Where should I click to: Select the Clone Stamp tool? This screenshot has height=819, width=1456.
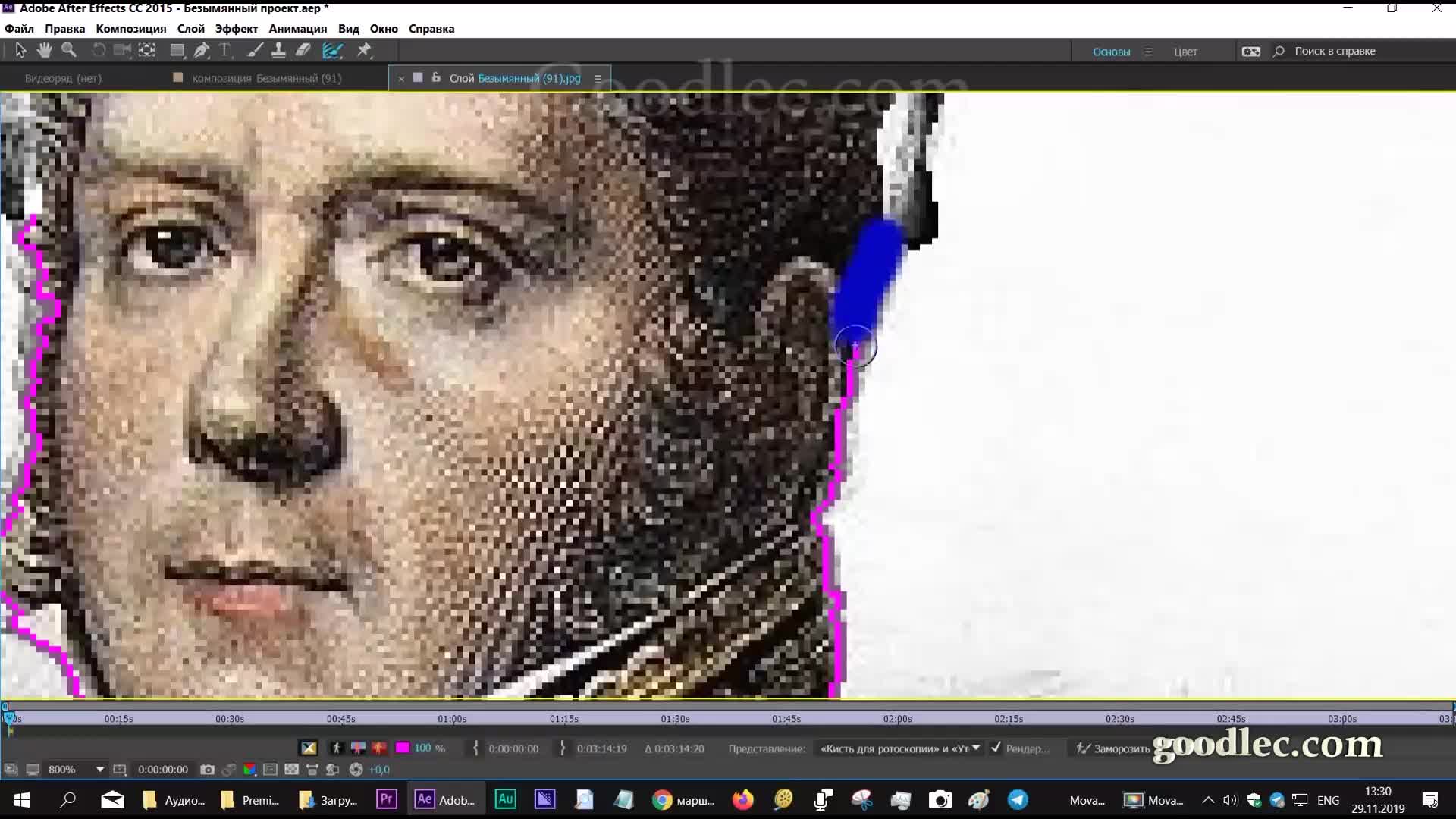[278, 50]
